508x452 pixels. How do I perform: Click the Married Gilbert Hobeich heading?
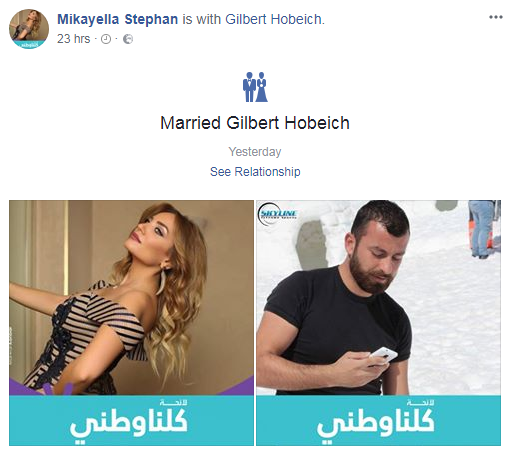(x=255, y=123)
